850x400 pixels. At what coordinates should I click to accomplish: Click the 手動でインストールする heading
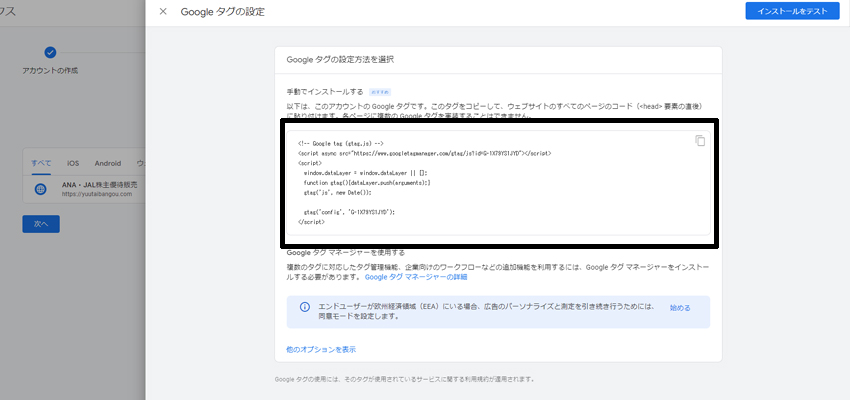(325, 92)
